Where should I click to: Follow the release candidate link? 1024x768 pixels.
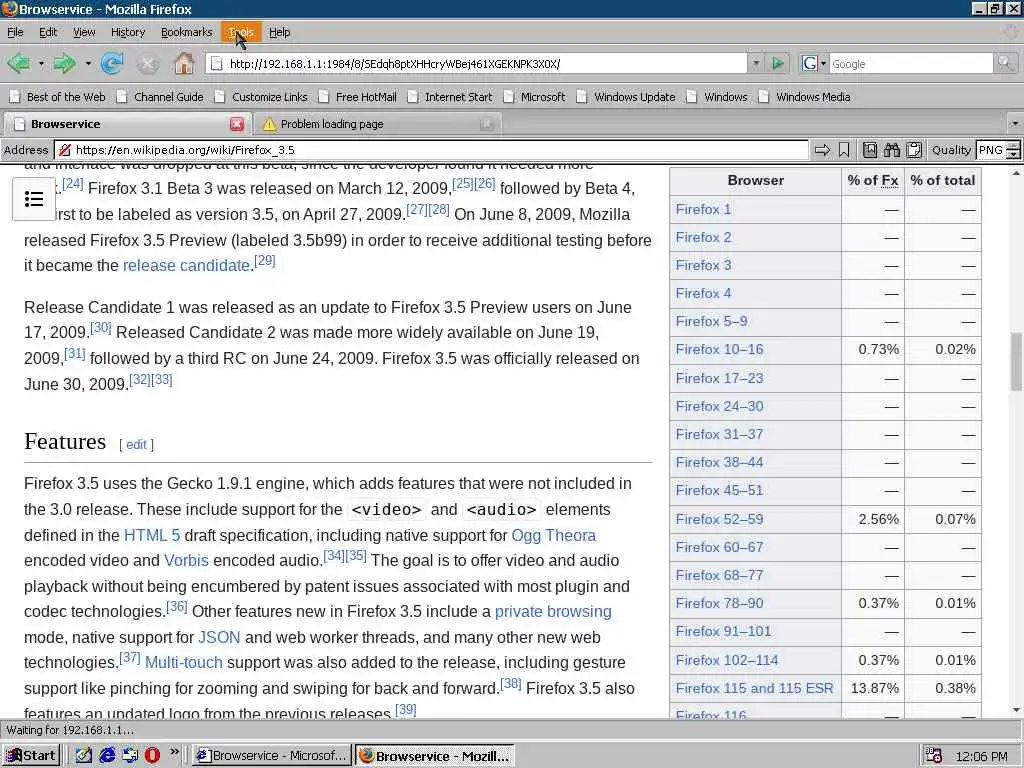tap(186, 266)
